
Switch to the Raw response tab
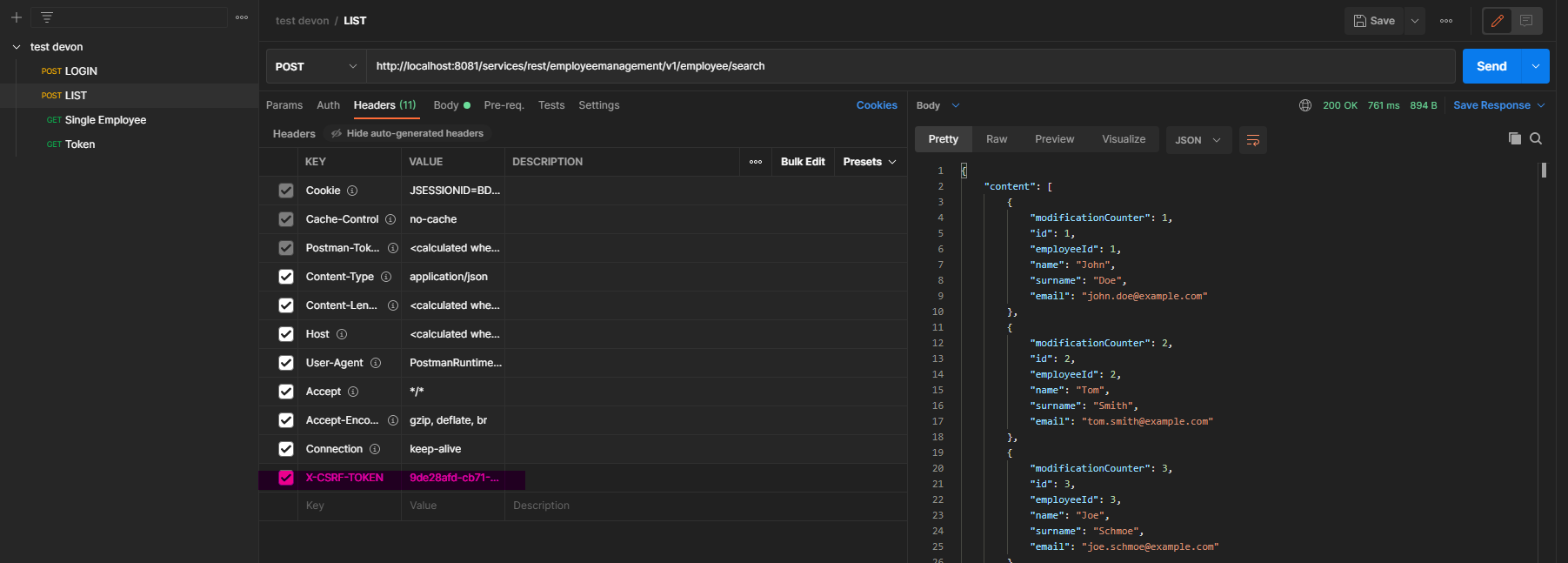click(996, 139)
